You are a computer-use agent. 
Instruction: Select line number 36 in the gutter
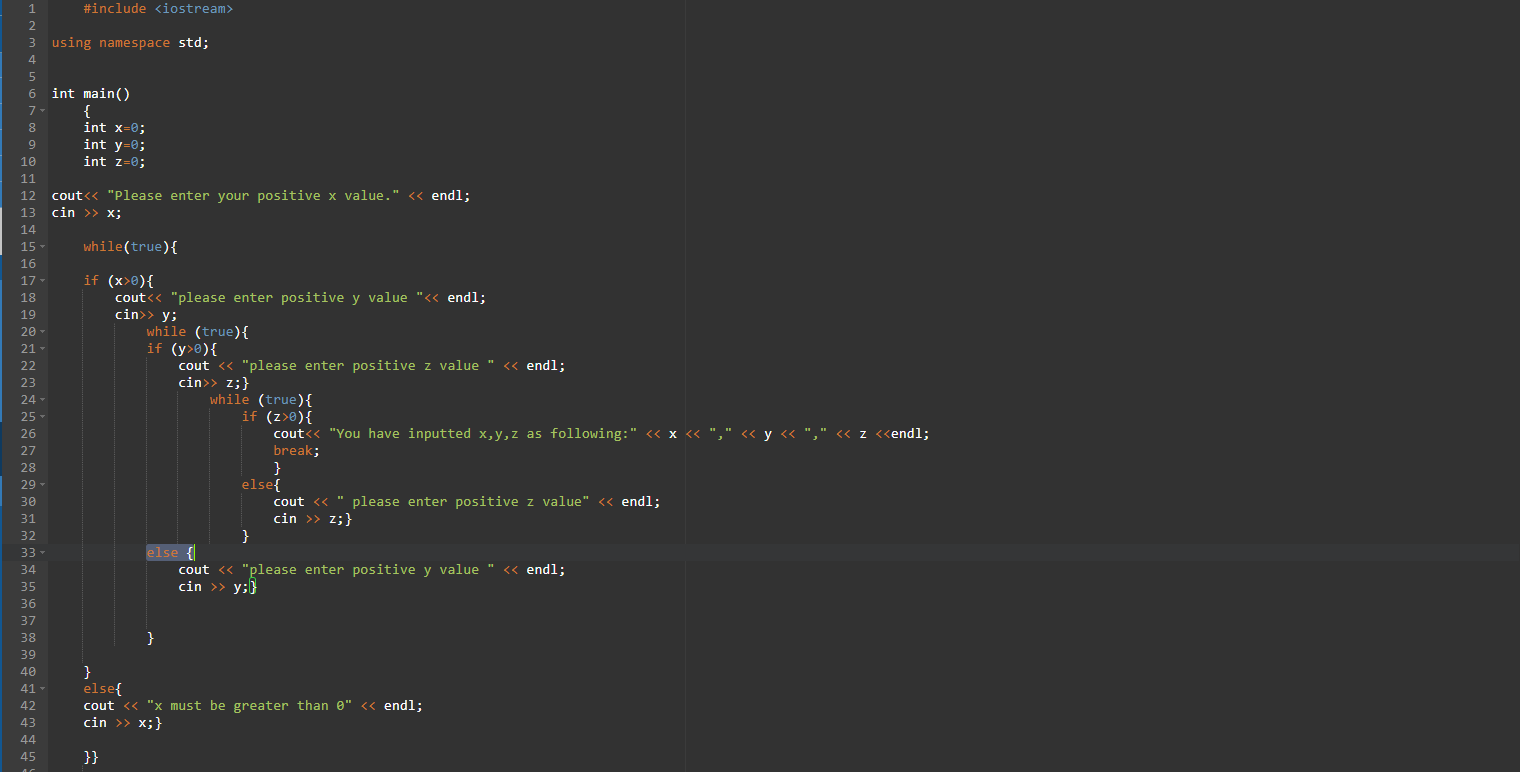coord(28,603)
